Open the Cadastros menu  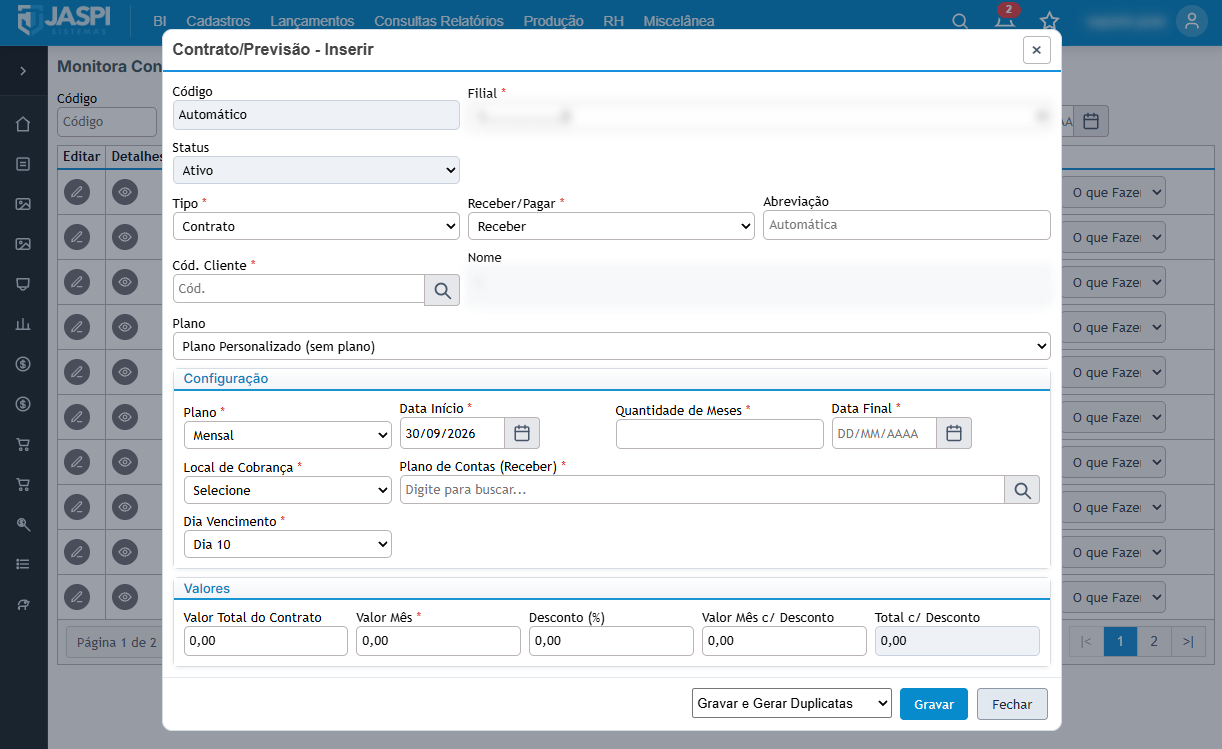coord(218,21)
